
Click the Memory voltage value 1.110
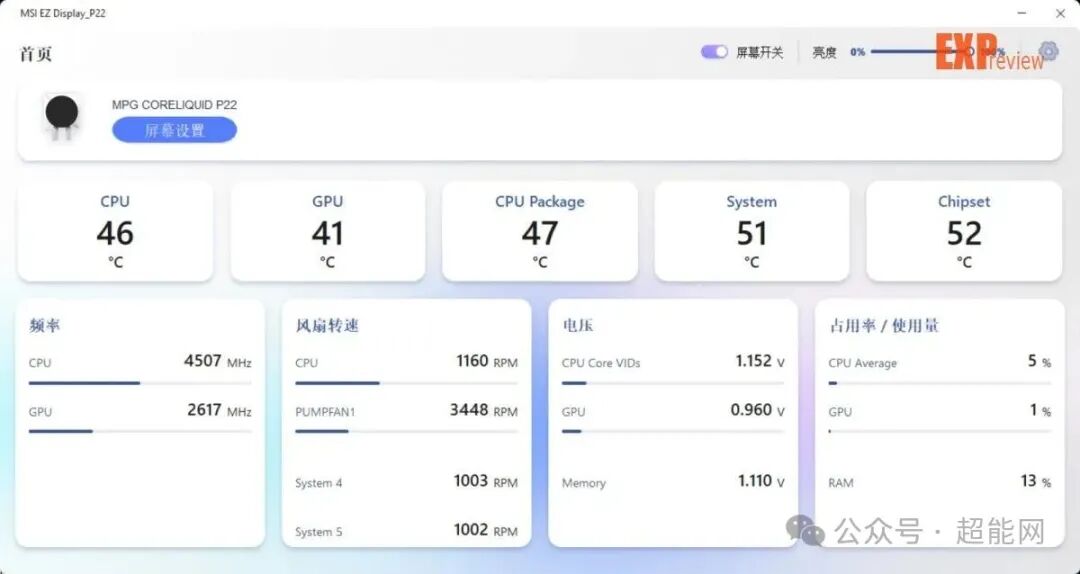click(x=761, y=481)
